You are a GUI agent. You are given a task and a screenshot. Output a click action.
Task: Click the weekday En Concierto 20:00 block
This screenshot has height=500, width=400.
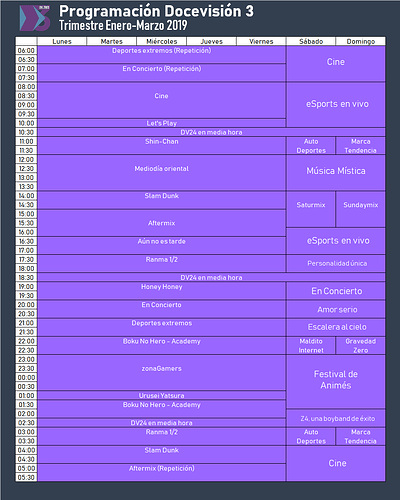point(162,309)
